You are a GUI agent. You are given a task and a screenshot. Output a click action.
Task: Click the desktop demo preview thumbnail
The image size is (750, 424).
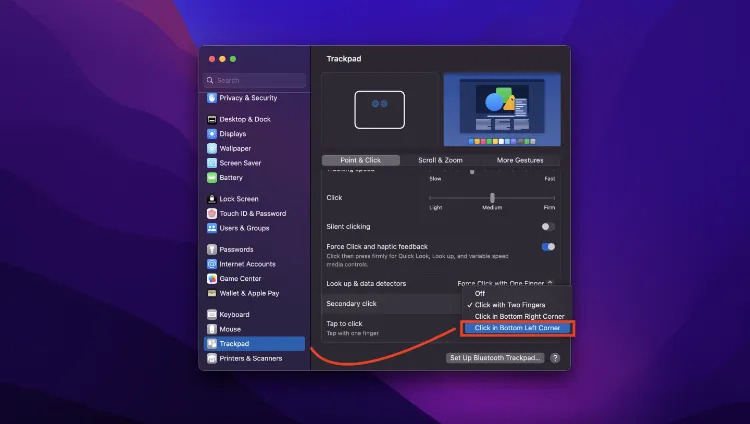(x=502, y=110)
